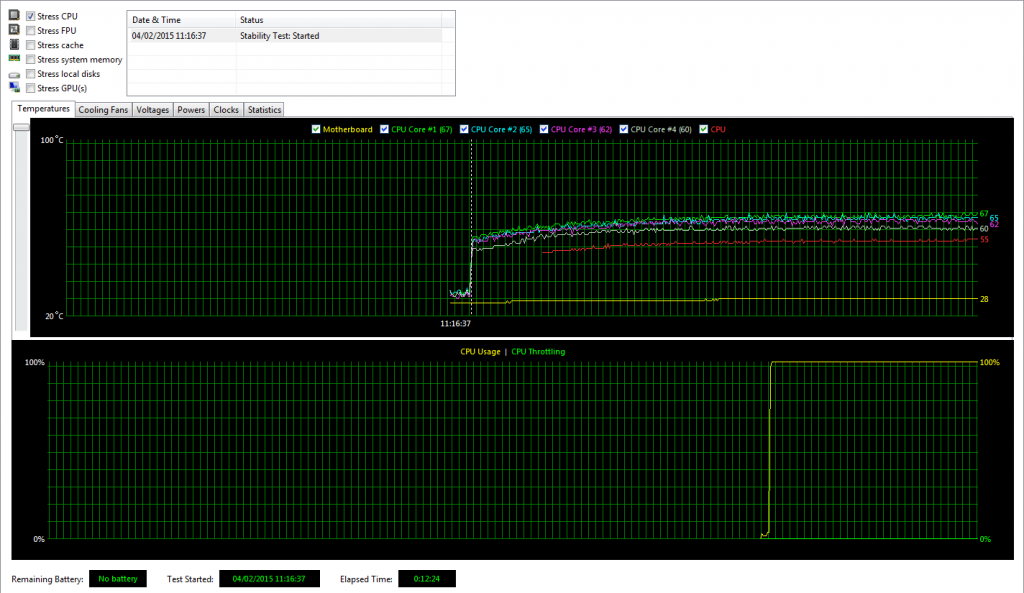1024x593 pixels.
Task: Click the red 55 CPU temperature value
Action: pos(984,240)
